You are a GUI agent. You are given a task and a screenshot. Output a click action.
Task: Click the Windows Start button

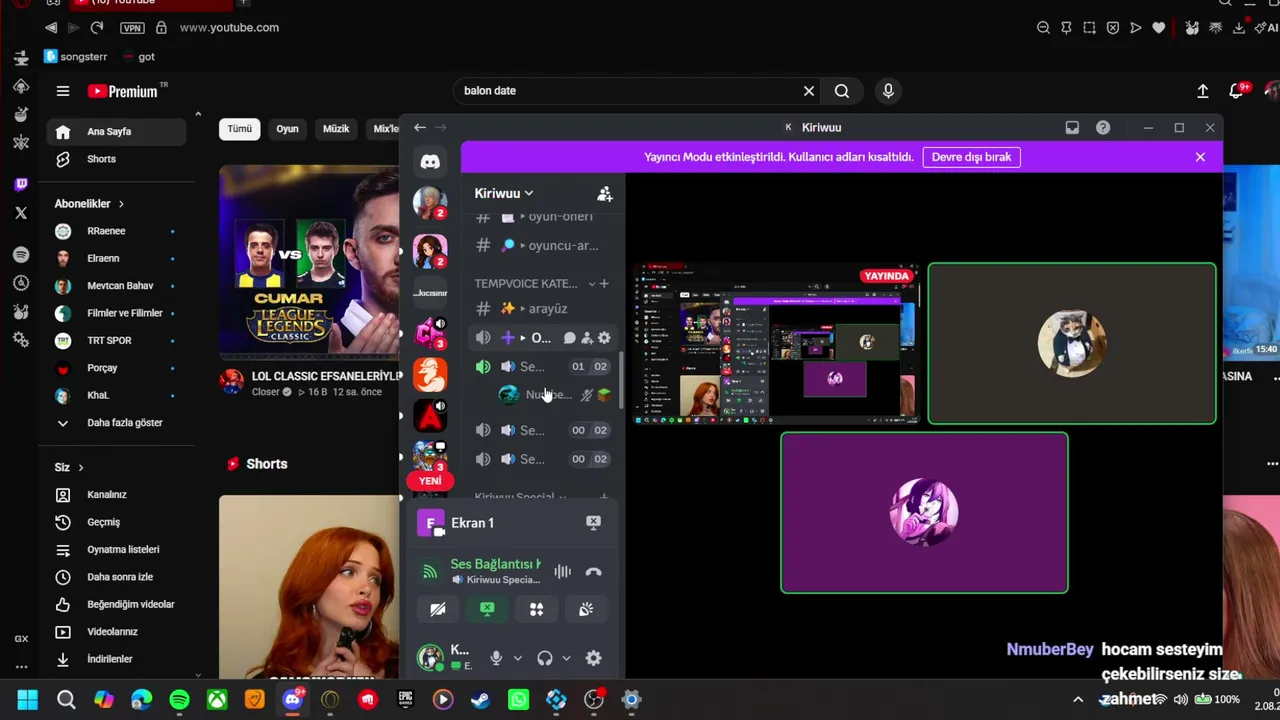[28, 700]
